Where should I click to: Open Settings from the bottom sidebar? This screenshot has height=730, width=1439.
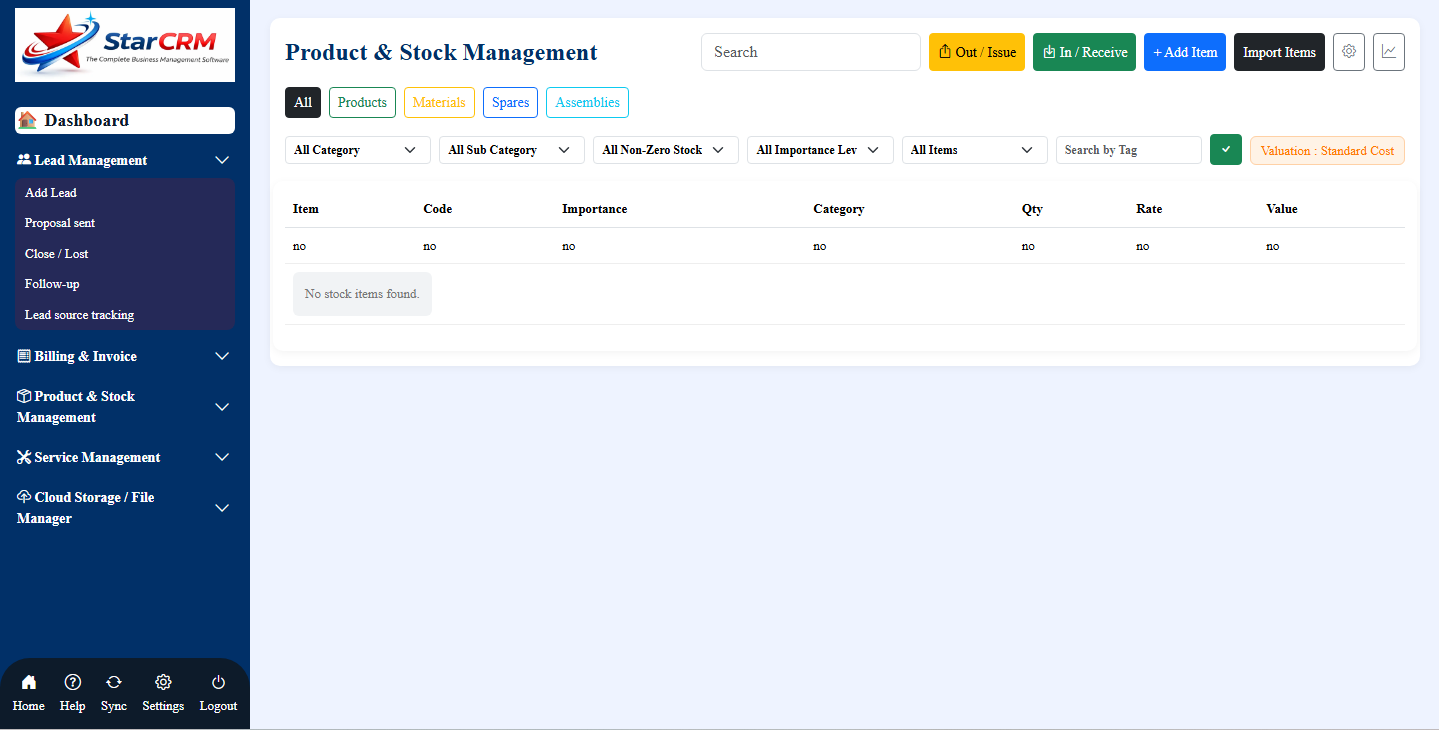[163, 691]
